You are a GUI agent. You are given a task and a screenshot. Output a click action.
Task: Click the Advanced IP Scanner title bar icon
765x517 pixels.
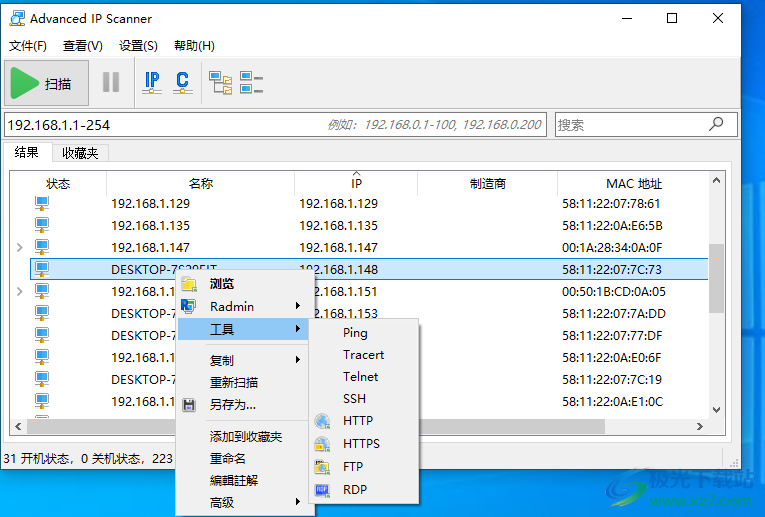[17, 19]
